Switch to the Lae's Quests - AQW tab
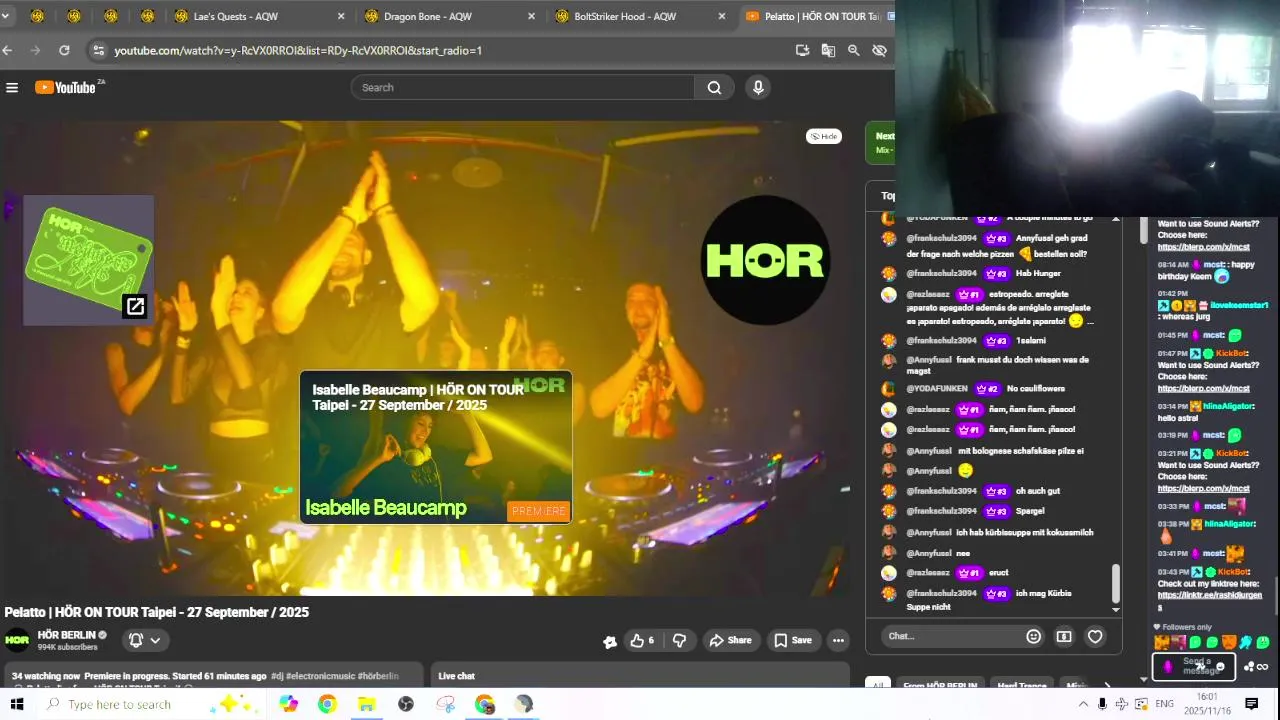Viewport: 1280px width, 720px height. tap(259, 16)
